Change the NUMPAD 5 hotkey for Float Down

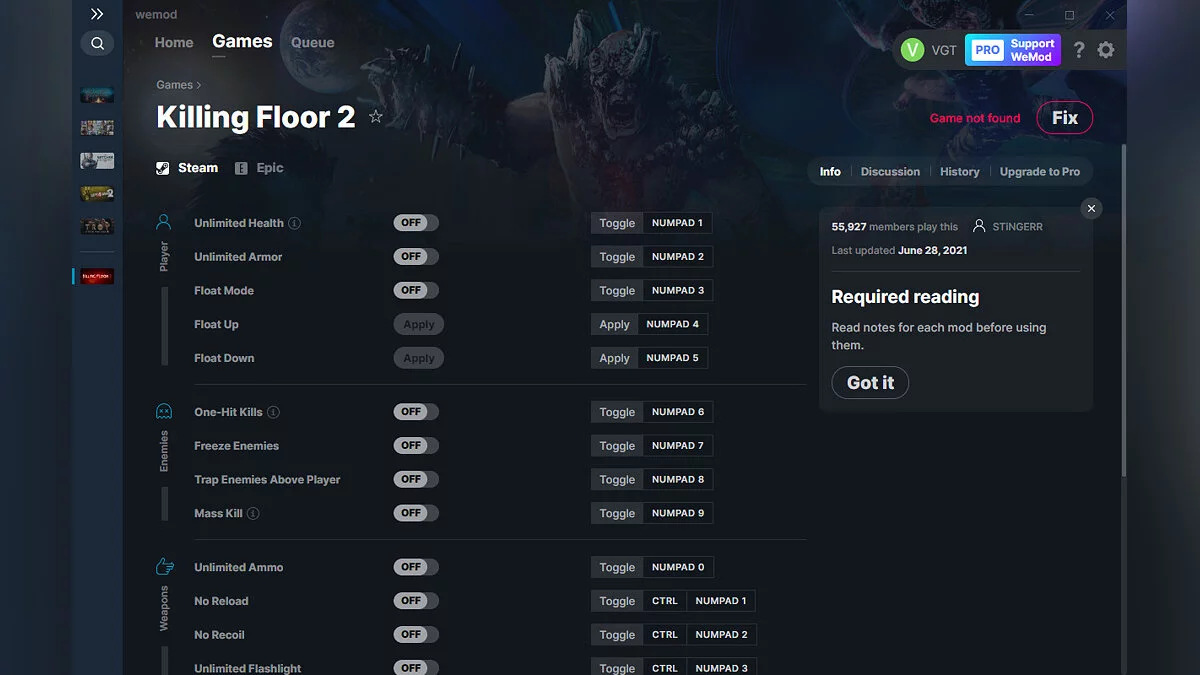coord(672,358)
